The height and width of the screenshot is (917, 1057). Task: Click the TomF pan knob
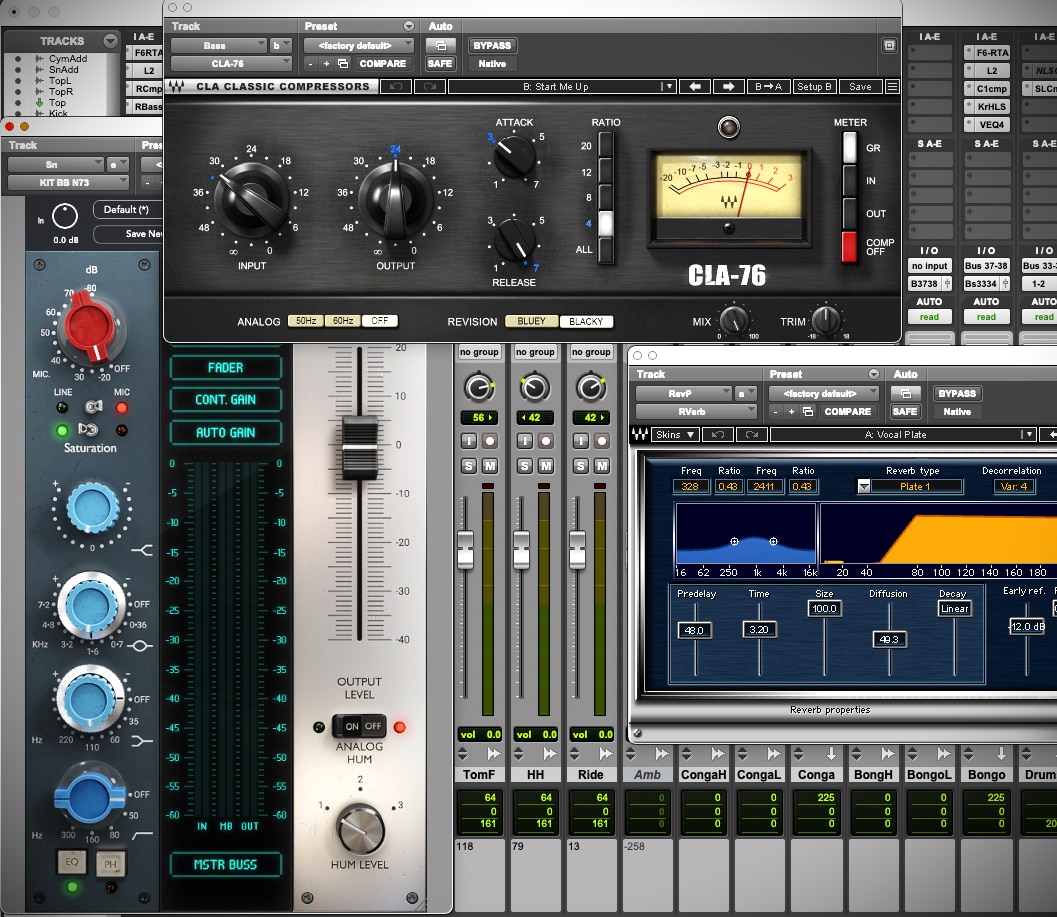click(x=478, y=388)
